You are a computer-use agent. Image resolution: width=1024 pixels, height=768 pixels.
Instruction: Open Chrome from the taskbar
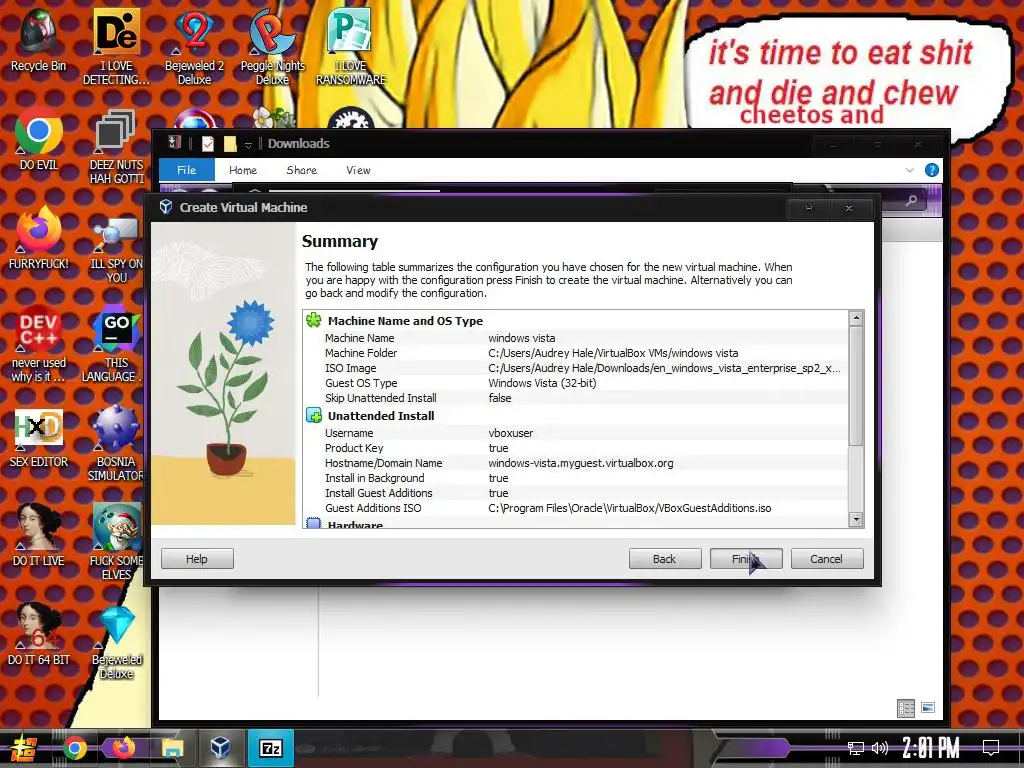(74, 748)
